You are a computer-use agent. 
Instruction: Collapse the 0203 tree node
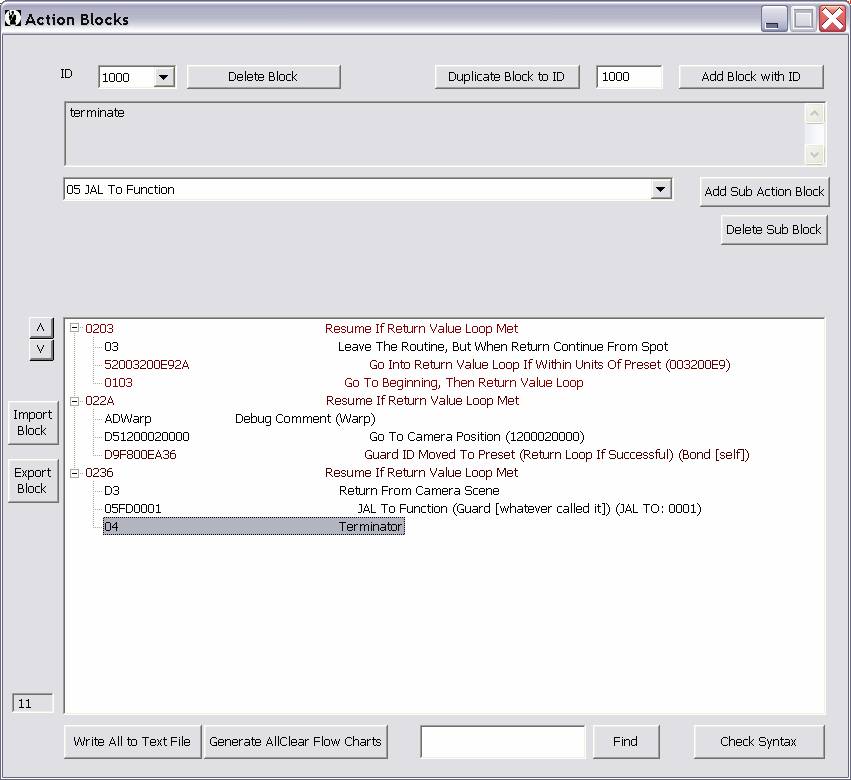point(75,328)
